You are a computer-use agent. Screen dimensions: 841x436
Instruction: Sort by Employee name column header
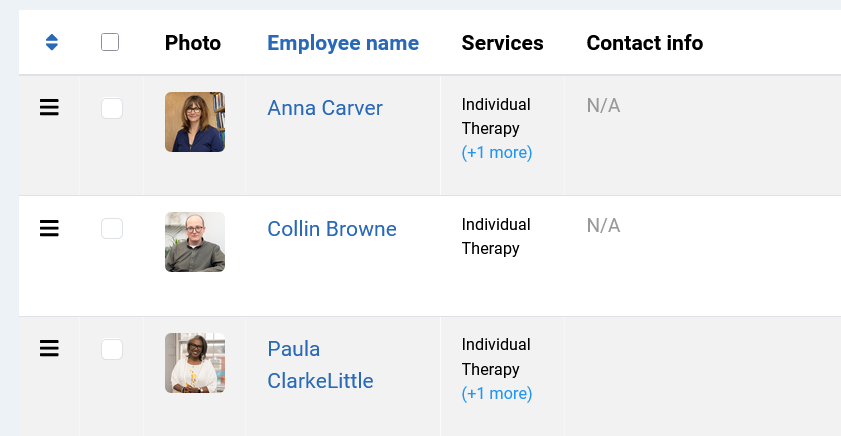[343, 43]
